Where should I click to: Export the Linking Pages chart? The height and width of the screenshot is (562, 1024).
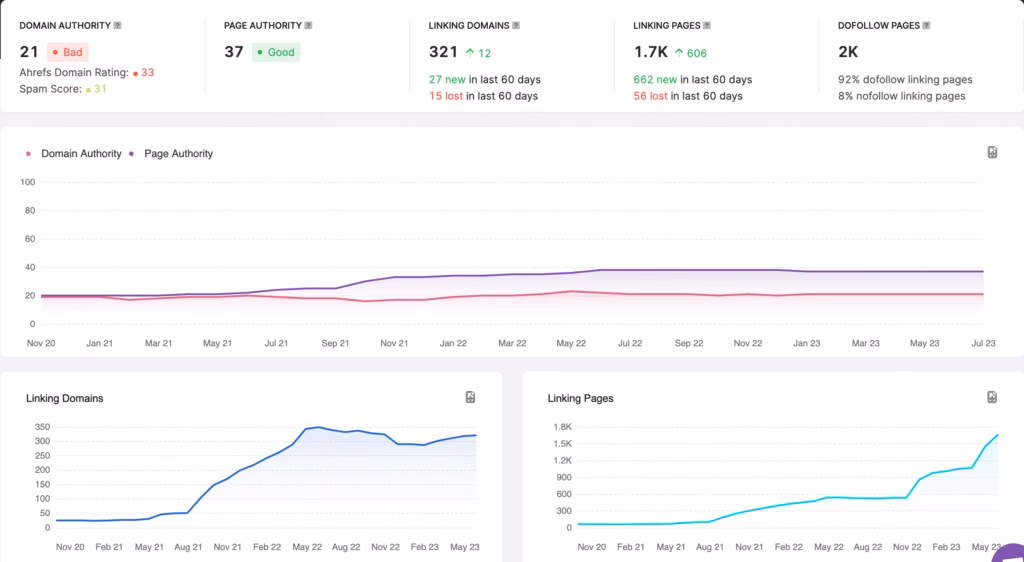pos(992,397)
